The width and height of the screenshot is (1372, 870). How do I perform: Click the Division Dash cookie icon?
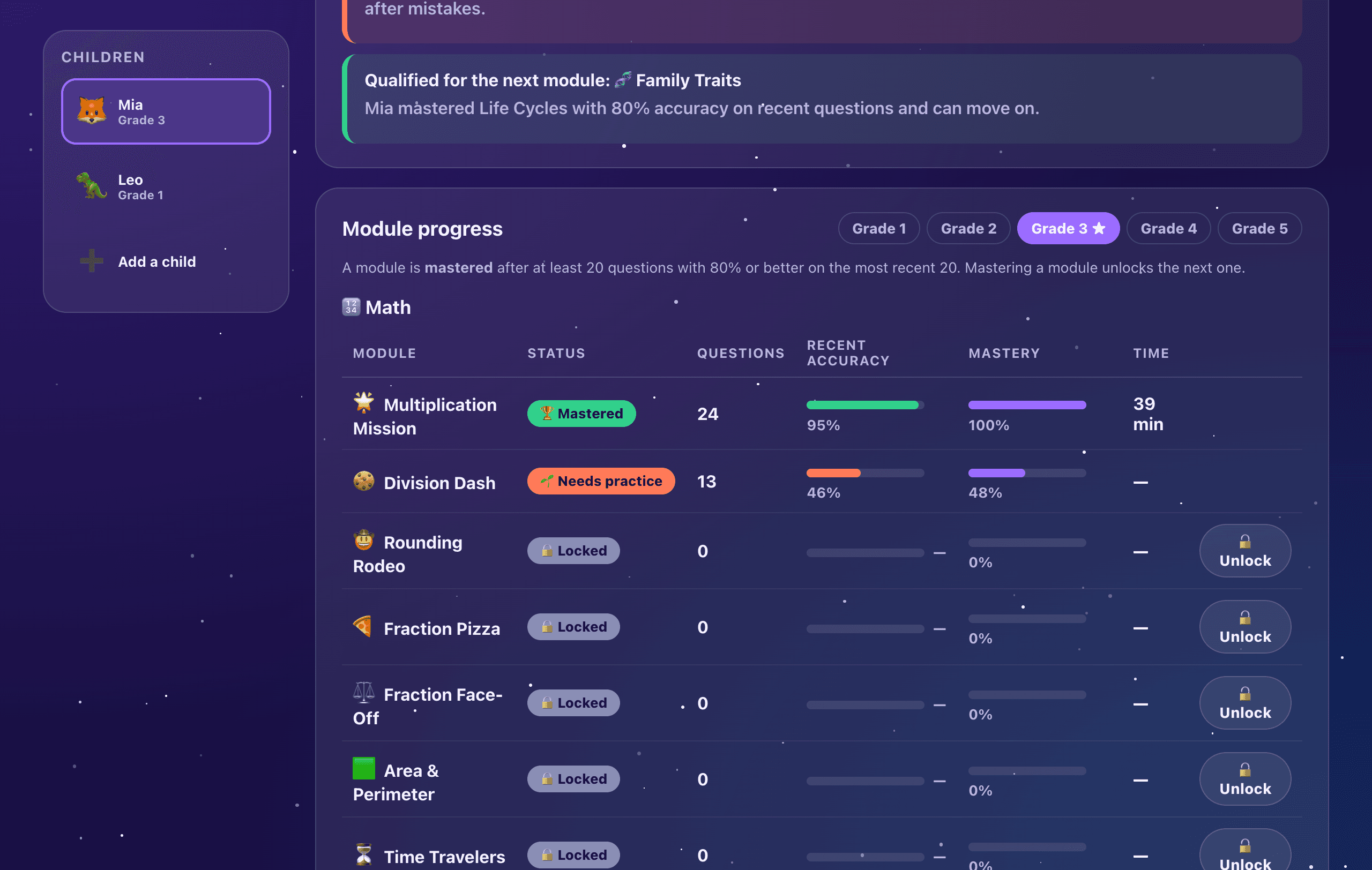click(x=363, y=481)
